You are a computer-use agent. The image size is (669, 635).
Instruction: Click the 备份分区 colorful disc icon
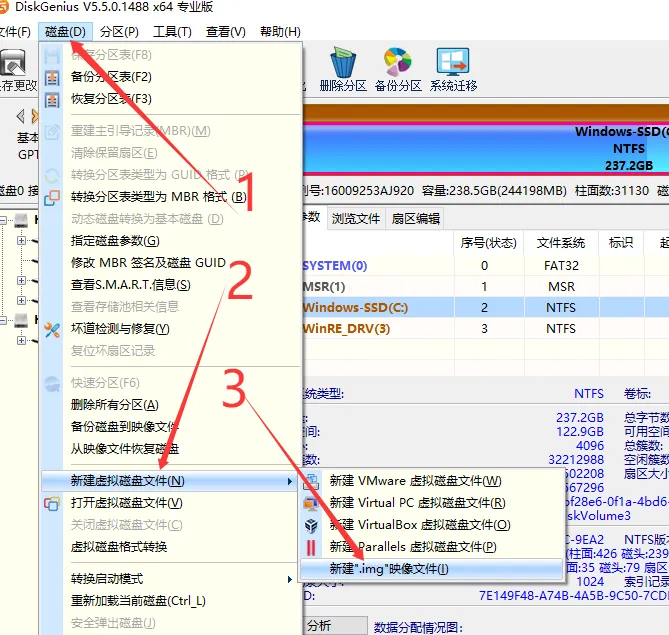(x=398, y=62)
